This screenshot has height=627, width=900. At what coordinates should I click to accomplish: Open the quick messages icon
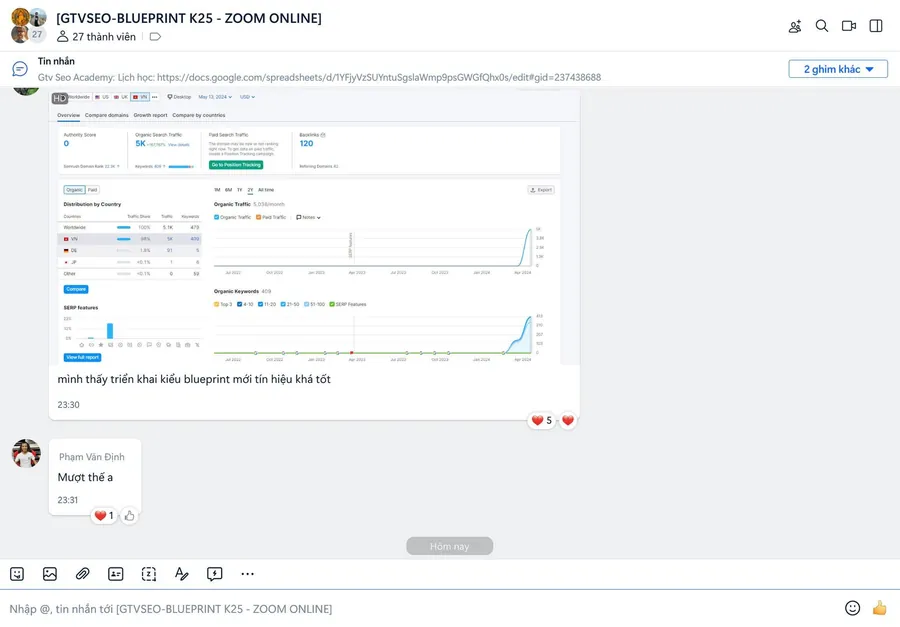pos(215,574)
